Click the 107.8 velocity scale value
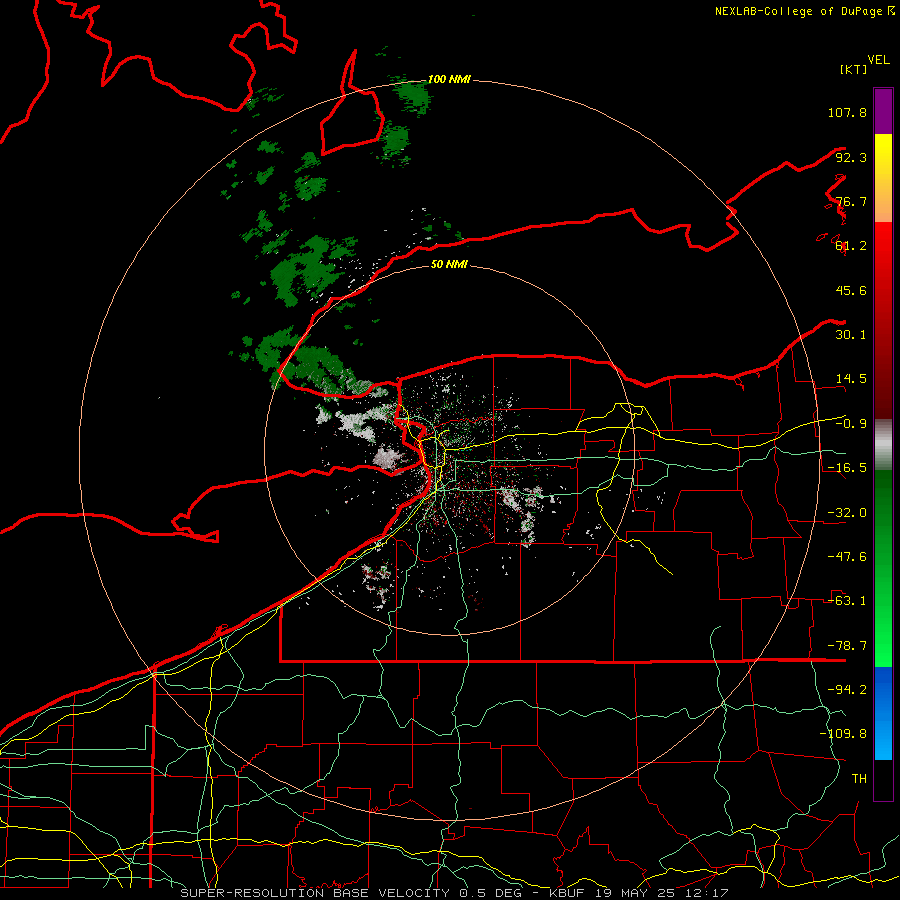 click(847, 112)
